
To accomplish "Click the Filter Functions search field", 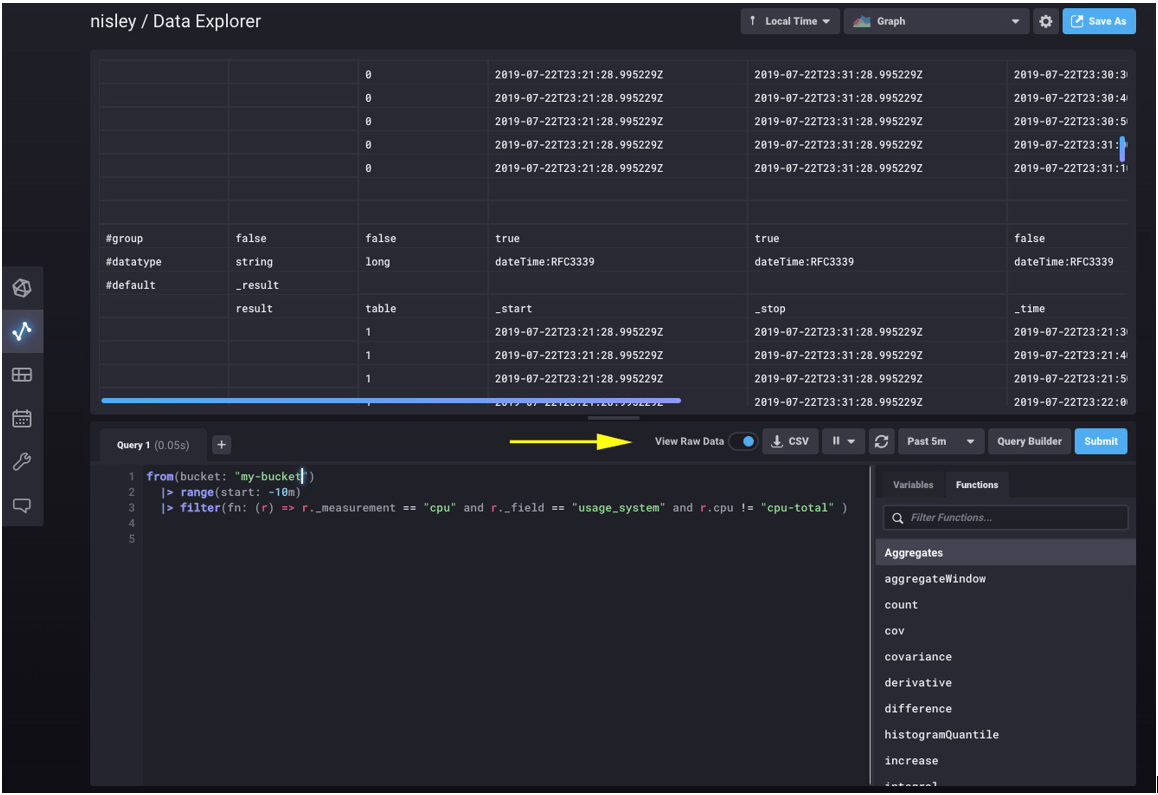I will (1005, 517).
